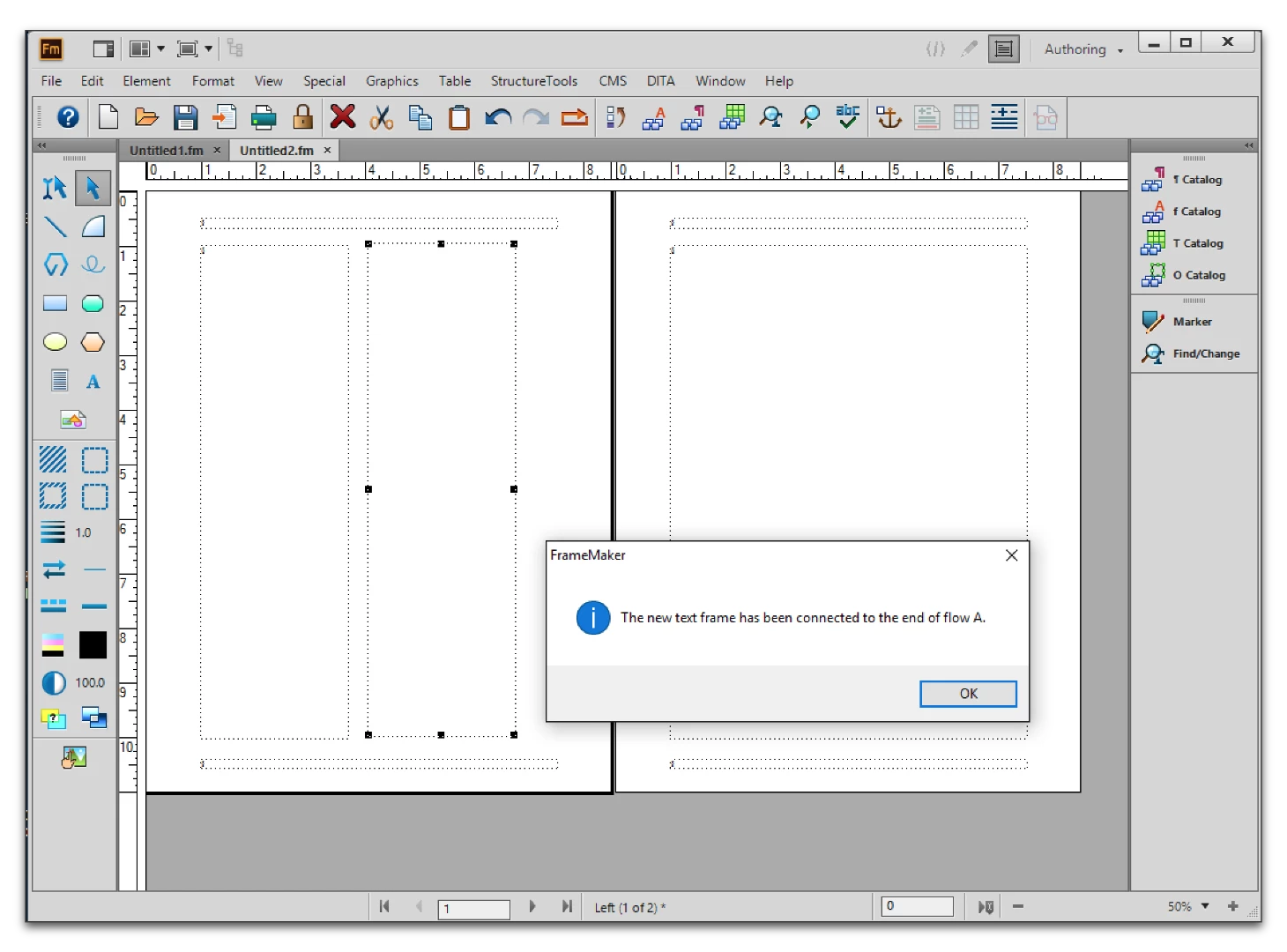Collapse the right catalog panel
Viewport: 1287px width, 952px height.
click(1249, 145)
